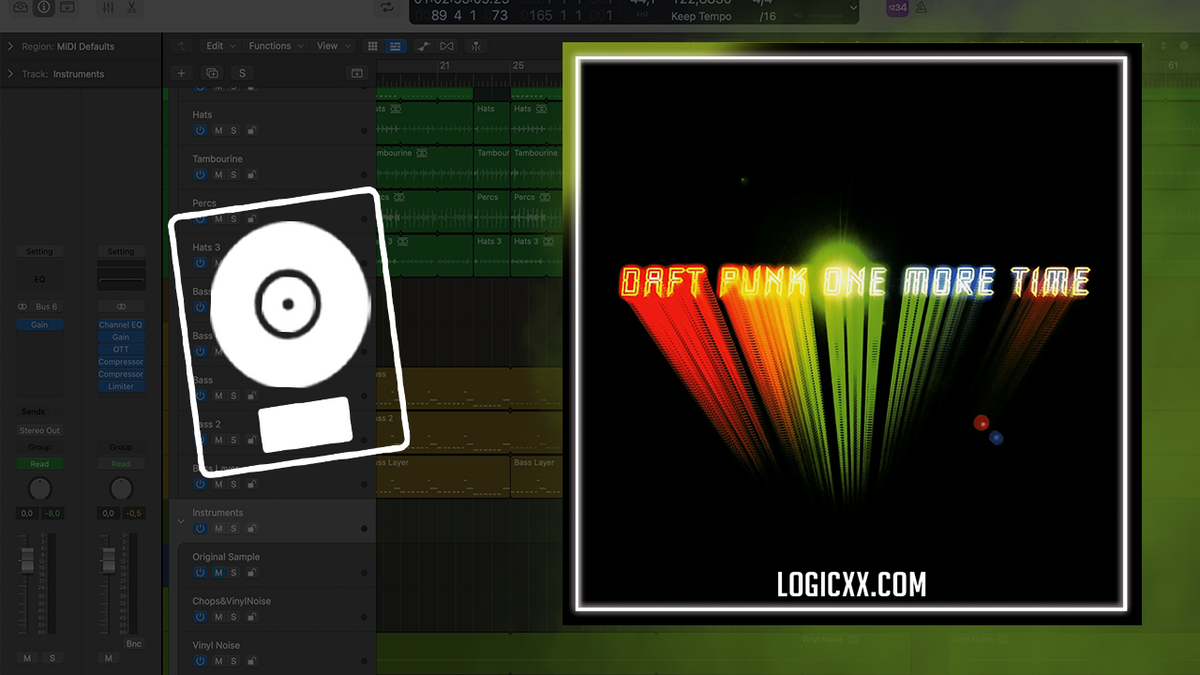Enable Read automation on the left channel strip

click(39, 463)
